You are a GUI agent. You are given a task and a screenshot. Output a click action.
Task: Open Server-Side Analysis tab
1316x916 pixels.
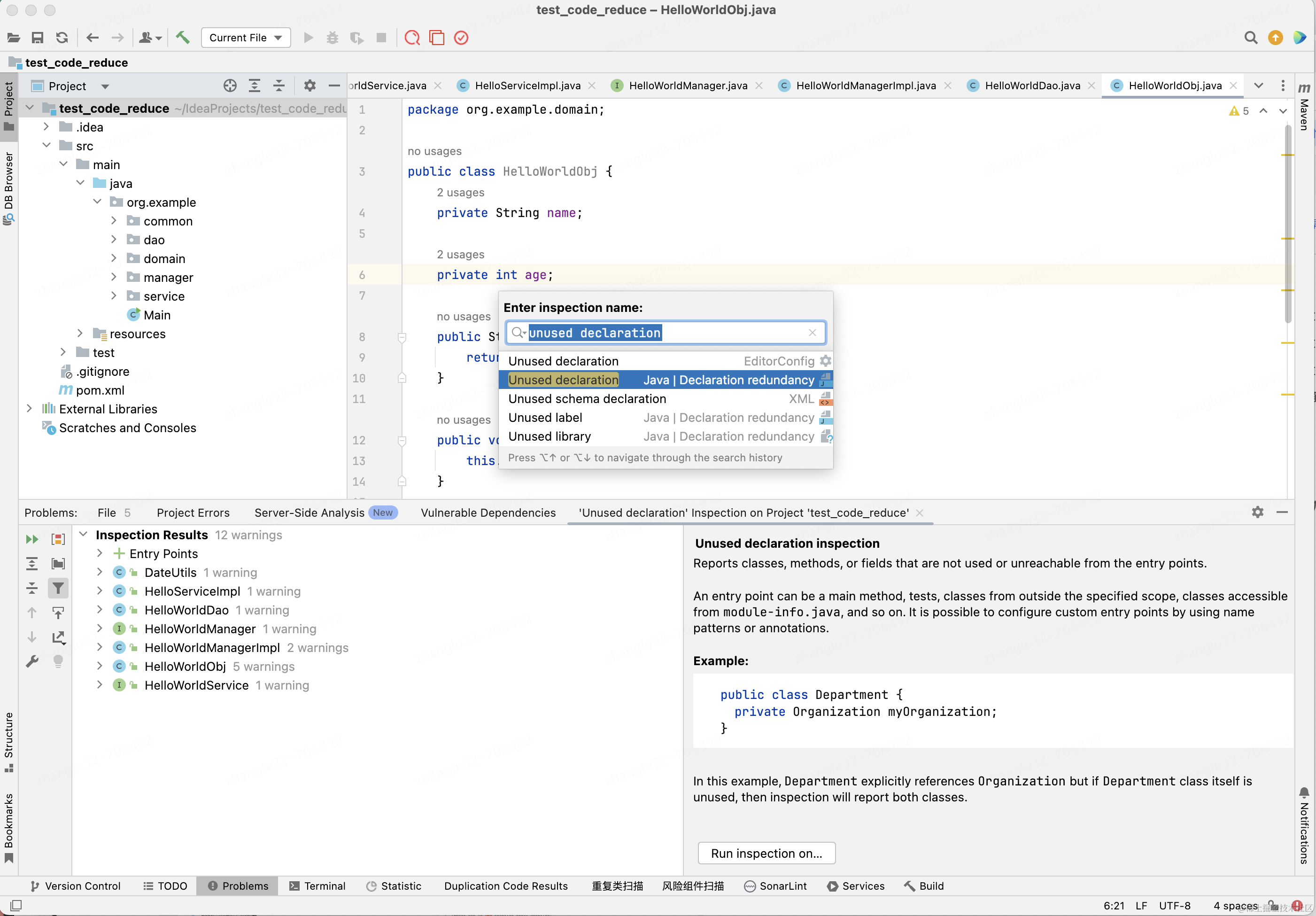(x=325, y=512)
